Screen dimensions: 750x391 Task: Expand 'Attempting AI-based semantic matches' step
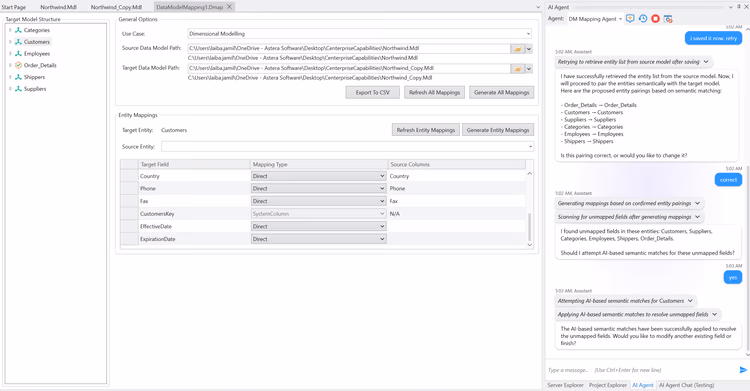click(690, 301)
